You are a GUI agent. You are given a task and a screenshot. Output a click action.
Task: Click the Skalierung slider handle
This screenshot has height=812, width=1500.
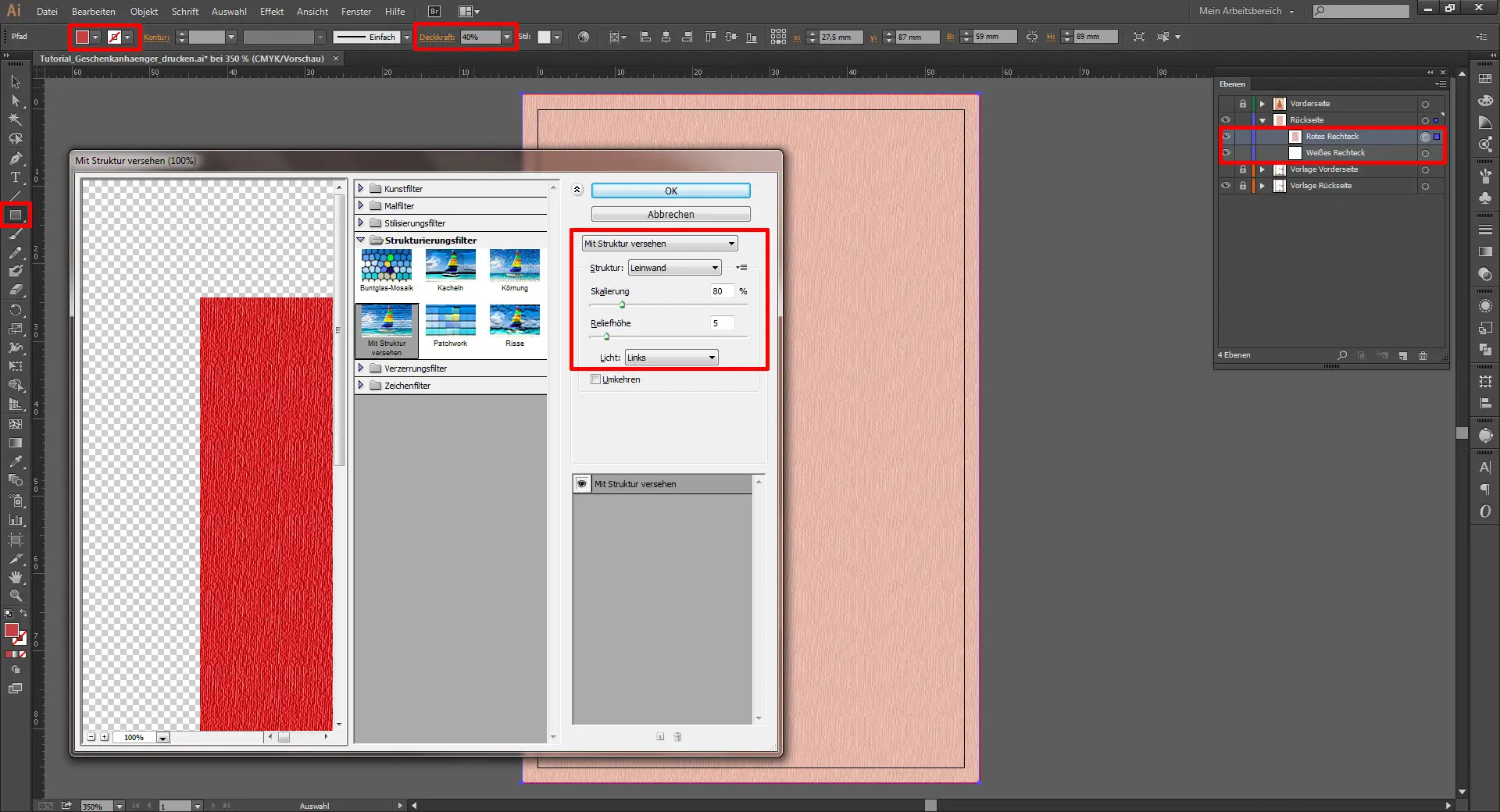(622, 304)
